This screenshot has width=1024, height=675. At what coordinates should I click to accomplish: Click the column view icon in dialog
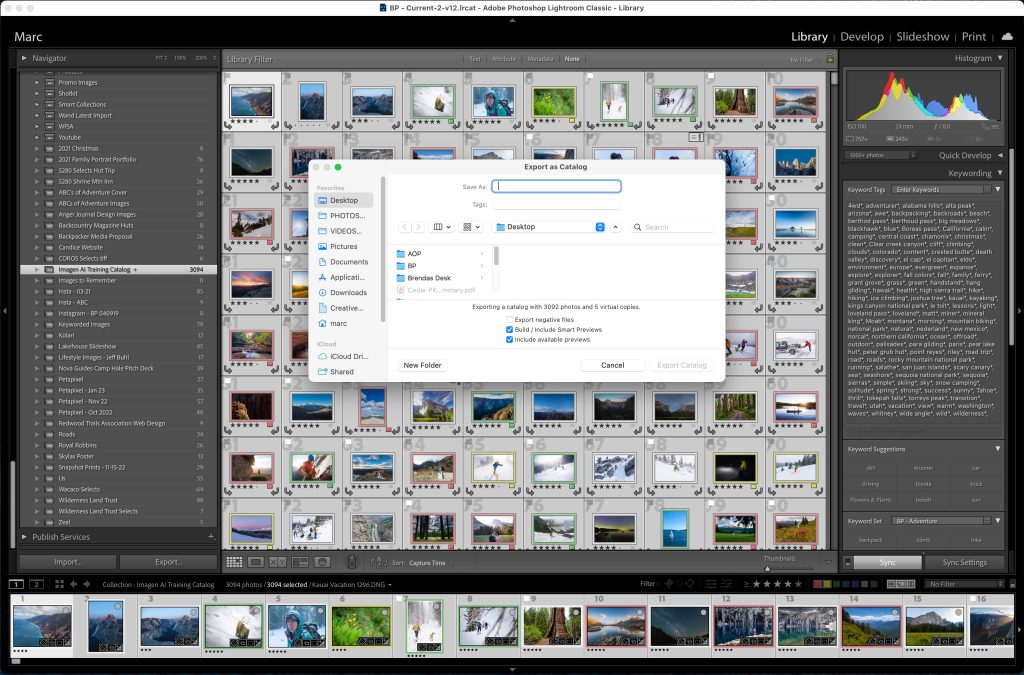tap(436, 227)
